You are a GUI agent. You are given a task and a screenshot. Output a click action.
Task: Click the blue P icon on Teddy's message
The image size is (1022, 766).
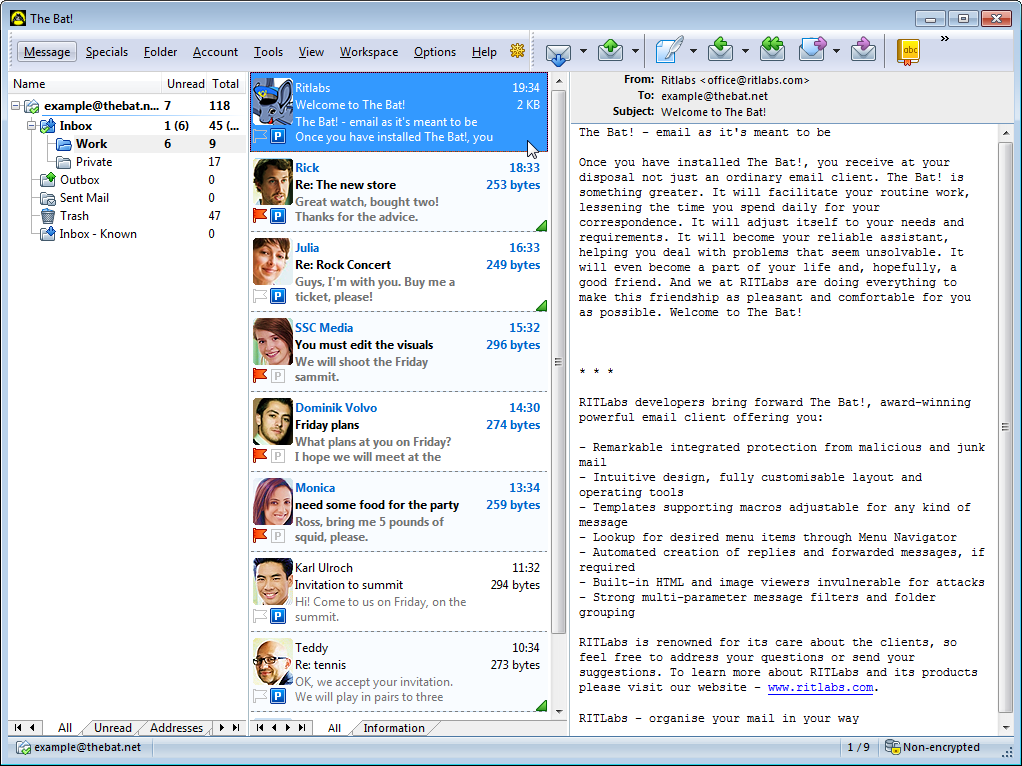(x=278, y=696)
